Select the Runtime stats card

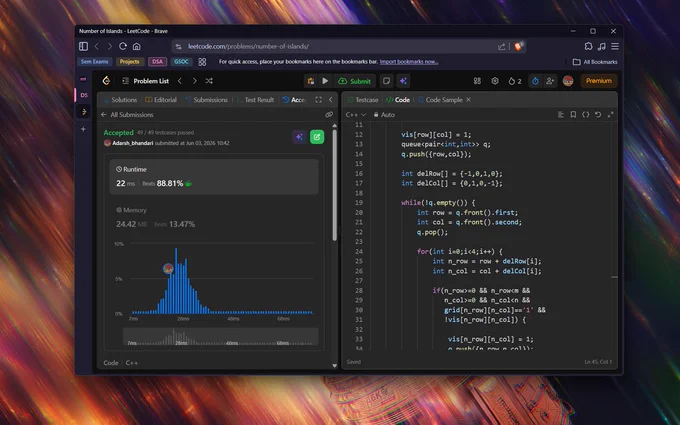coord(214,177)
